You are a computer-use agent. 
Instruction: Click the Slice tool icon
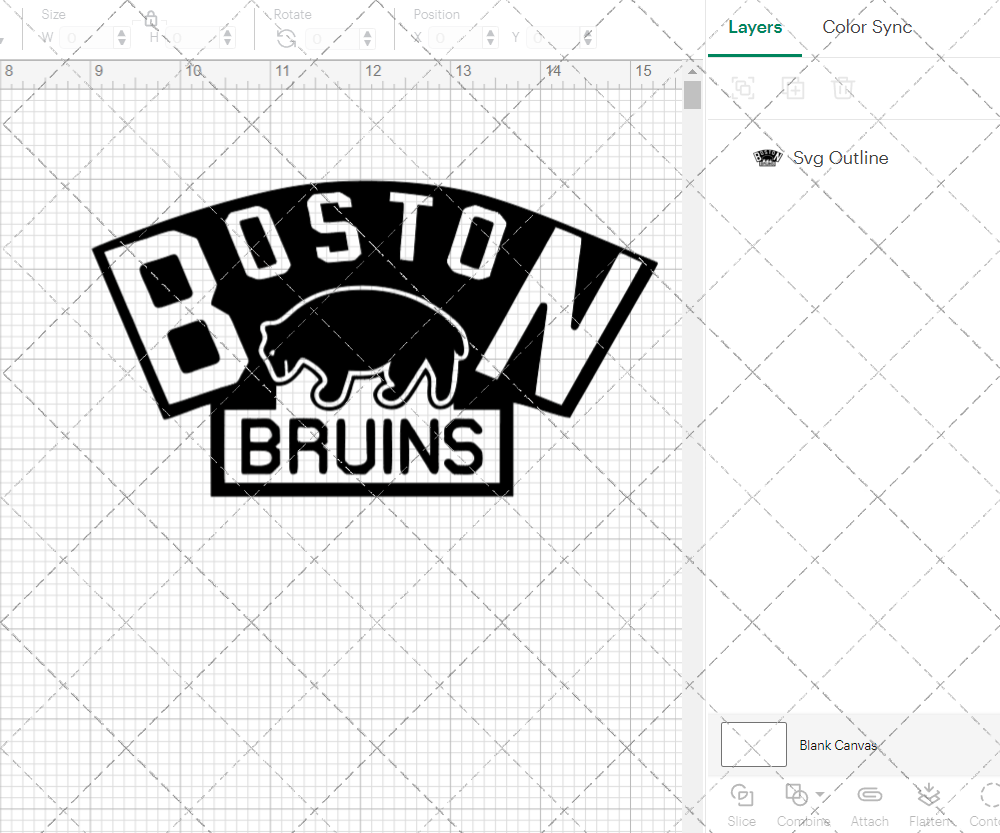(741, 795)
